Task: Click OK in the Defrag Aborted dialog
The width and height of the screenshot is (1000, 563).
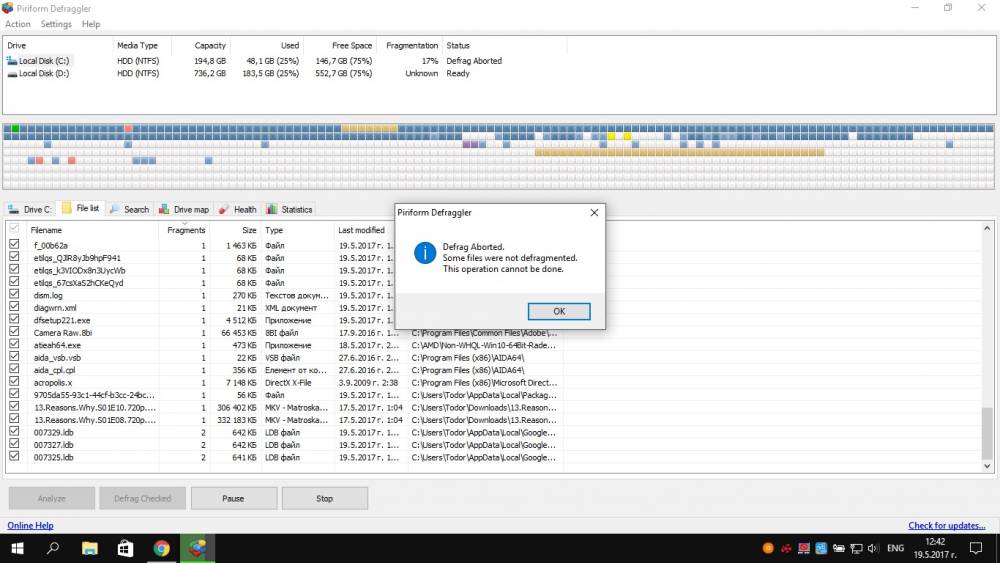Action: pos(559,311)
